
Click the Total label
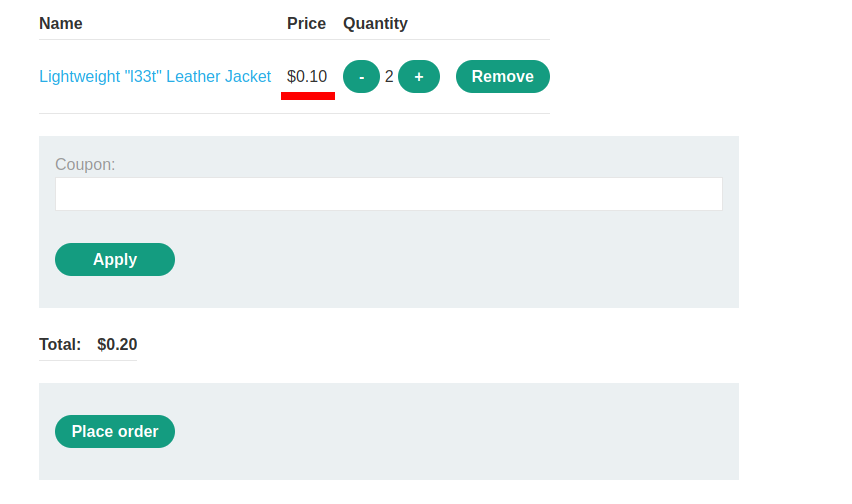tap(60, 345)
